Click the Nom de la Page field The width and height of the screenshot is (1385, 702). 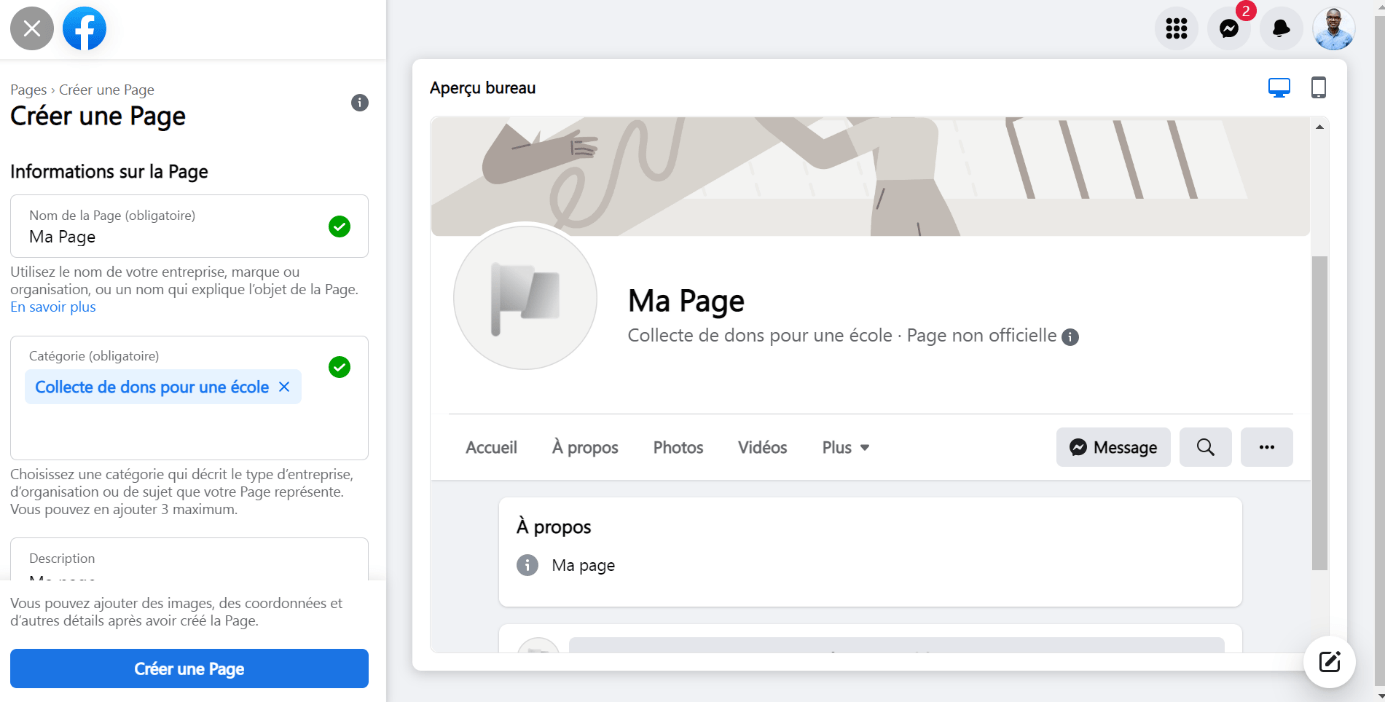pos(170,237)
